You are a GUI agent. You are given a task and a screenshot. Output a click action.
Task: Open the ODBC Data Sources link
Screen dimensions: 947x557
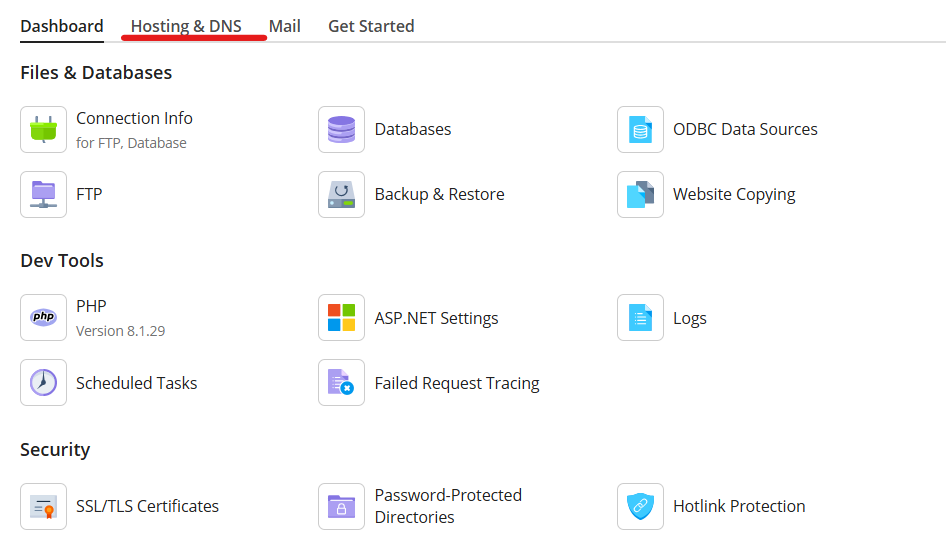(x=745, y=129)
